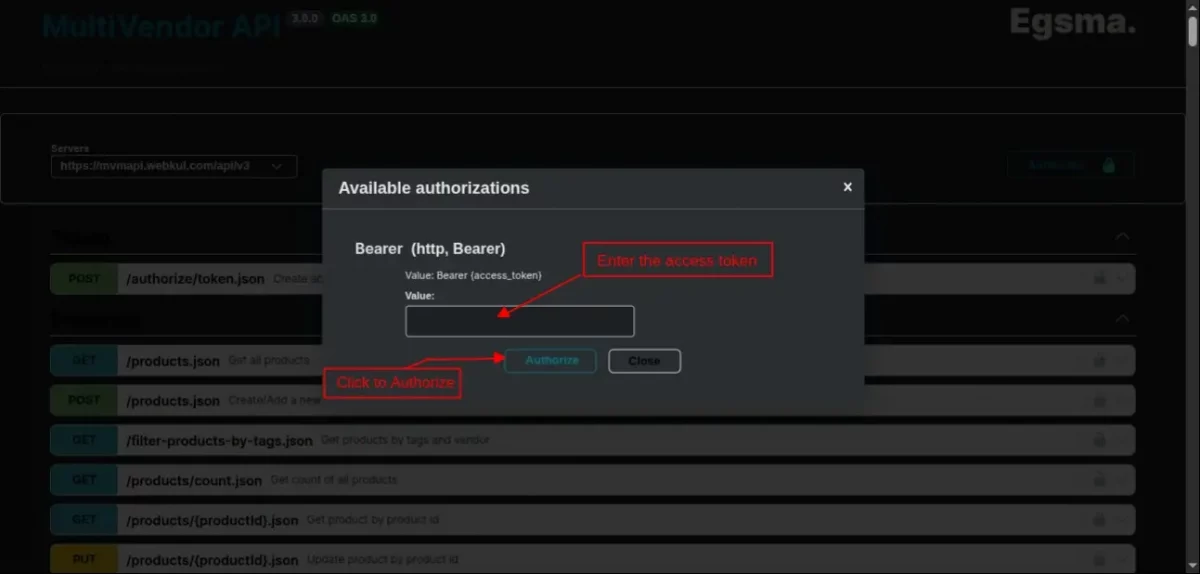Focus the bearer token Value input field
1200x574 pixels.
pos(520,321)
